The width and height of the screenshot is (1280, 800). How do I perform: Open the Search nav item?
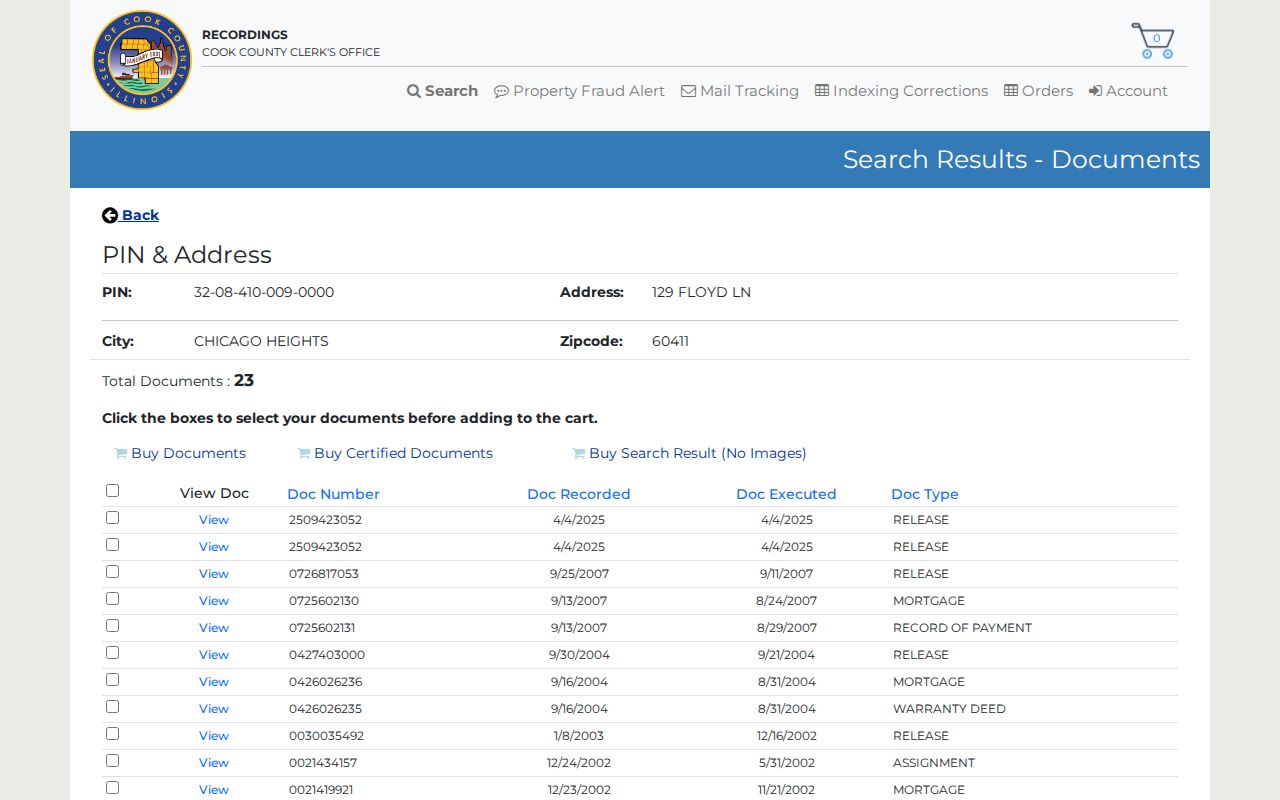tap(442, 91)
